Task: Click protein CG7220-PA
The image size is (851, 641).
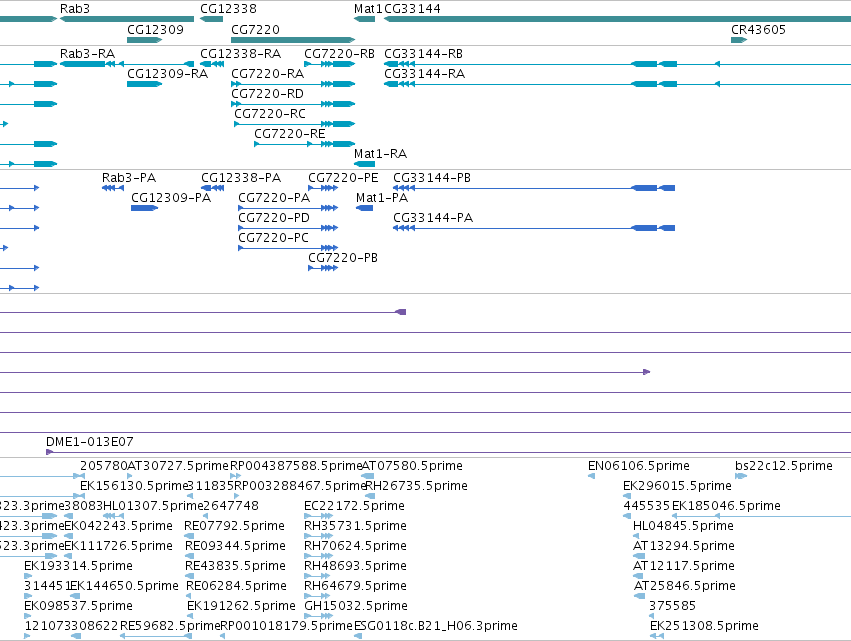Action: (x=274, y=198)
